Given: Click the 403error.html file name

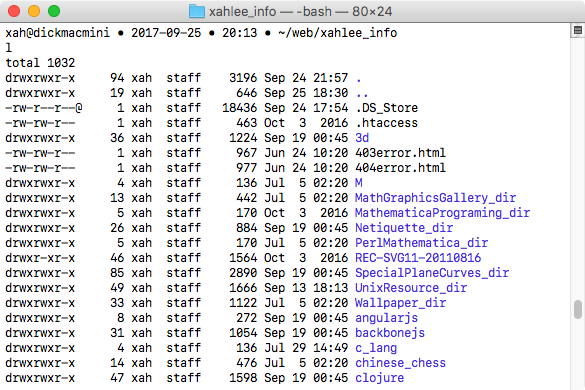Looking at the screenshot, I should [400, 153].
